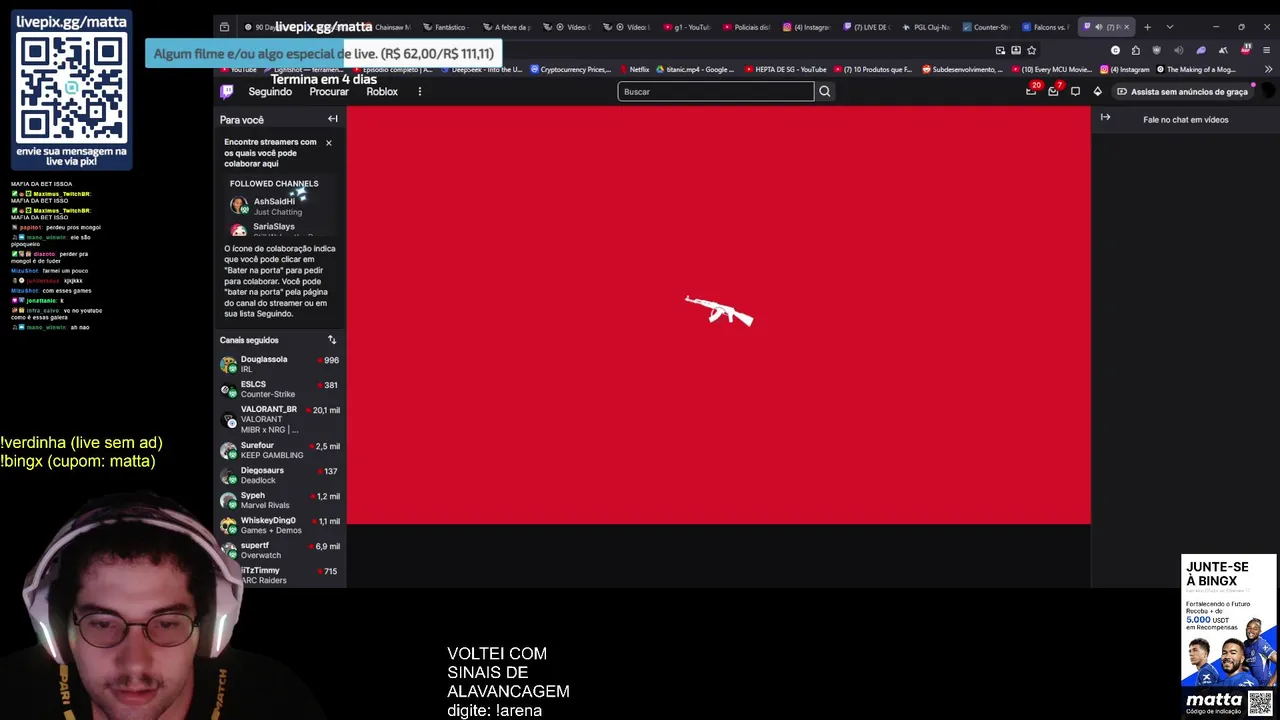This screenshot has width=1280, height=720.
Task: Switch to the Fantástico browser tab
Action: click(x=446, y=27)
